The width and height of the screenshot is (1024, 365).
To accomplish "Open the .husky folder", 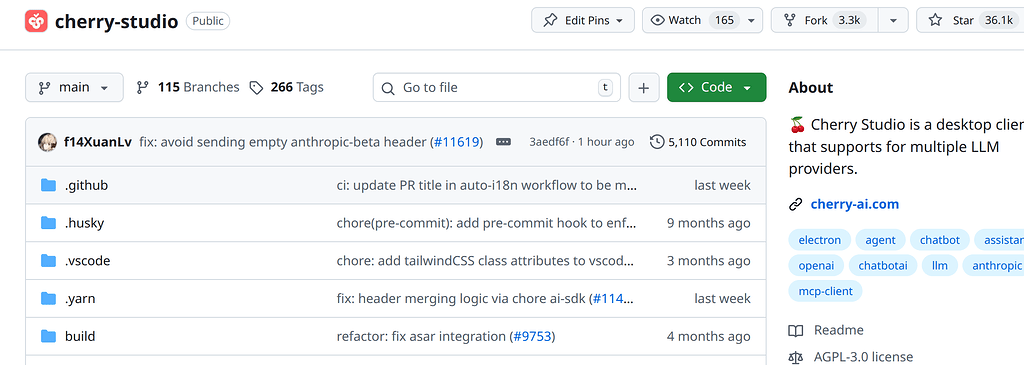I will 84,223.
